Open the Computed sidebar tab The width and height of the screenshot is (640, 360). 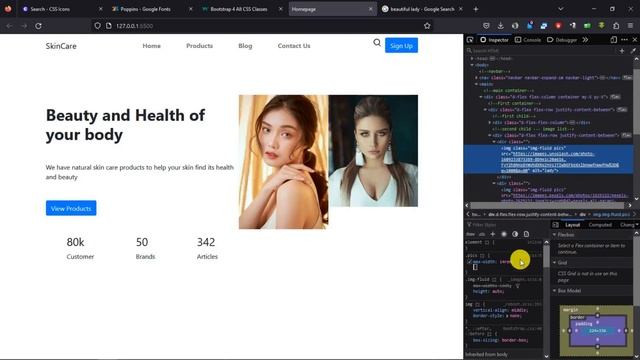click(600, 225)
